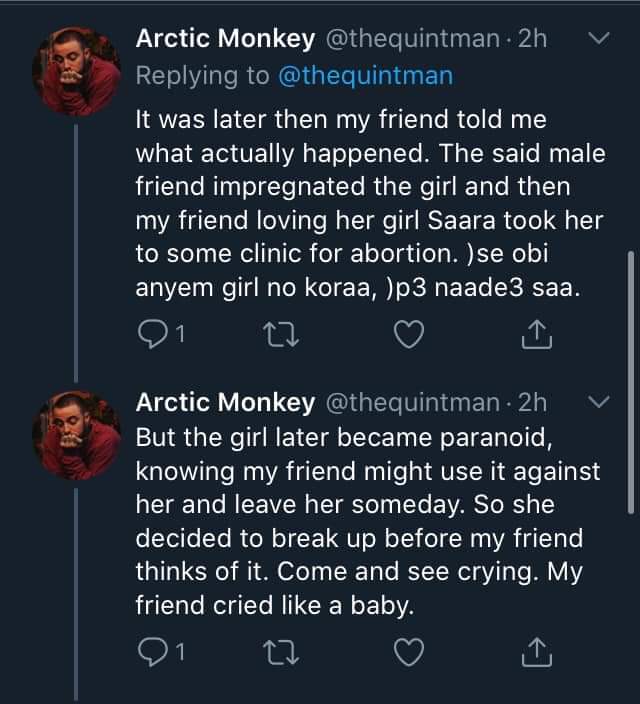The image size is (640, 704).
Task: Tap Arctic Monkey's name on the bottom tweet
Action: click(224, 403)
